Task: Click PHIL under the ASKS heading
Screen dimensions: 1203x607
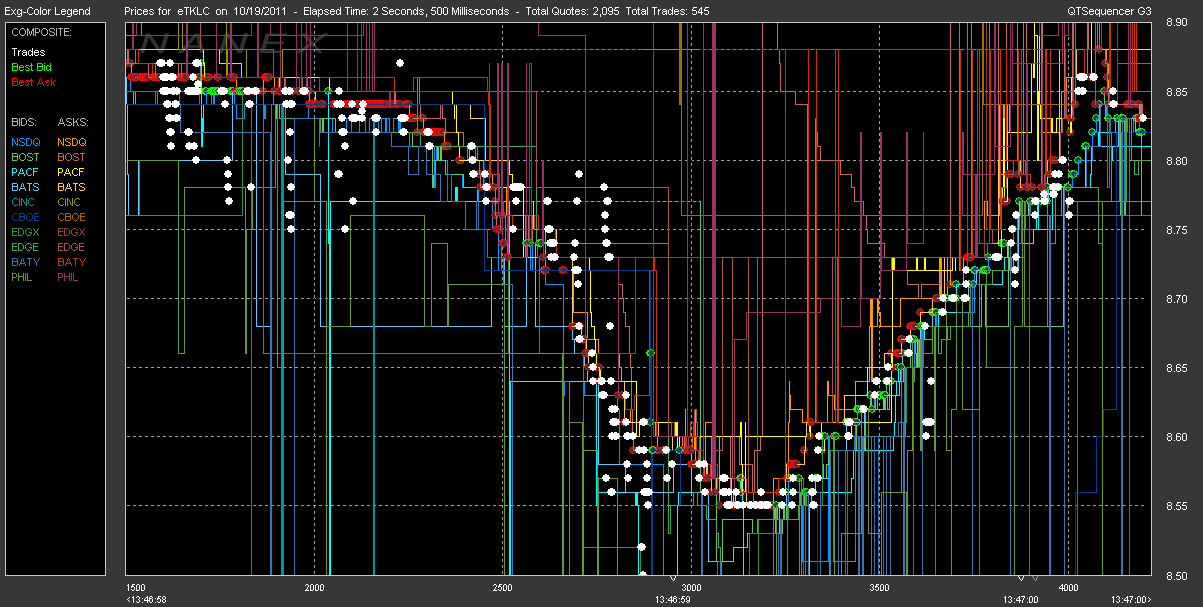Action: pyautogui.click(x=70, y=277)
